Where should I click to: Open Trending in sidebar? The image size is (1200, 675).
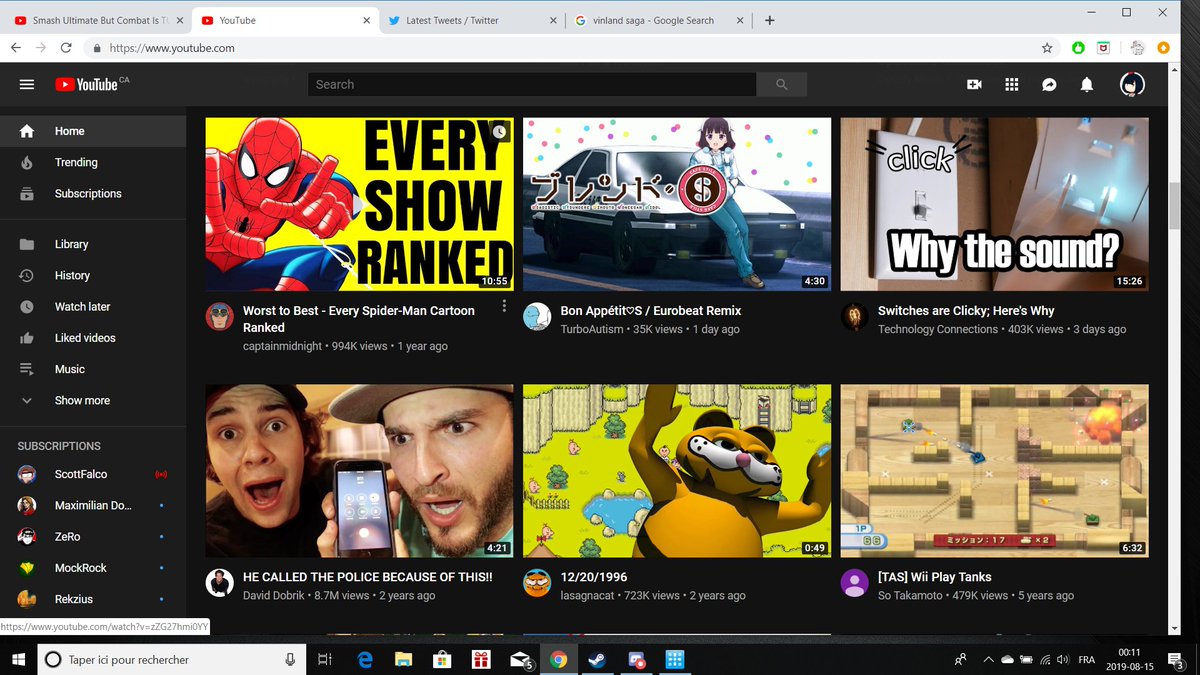93,162
